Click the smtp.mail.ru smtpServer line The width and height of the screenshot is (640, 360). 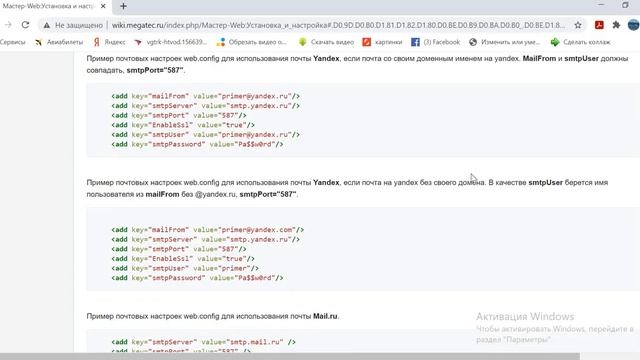203,342
